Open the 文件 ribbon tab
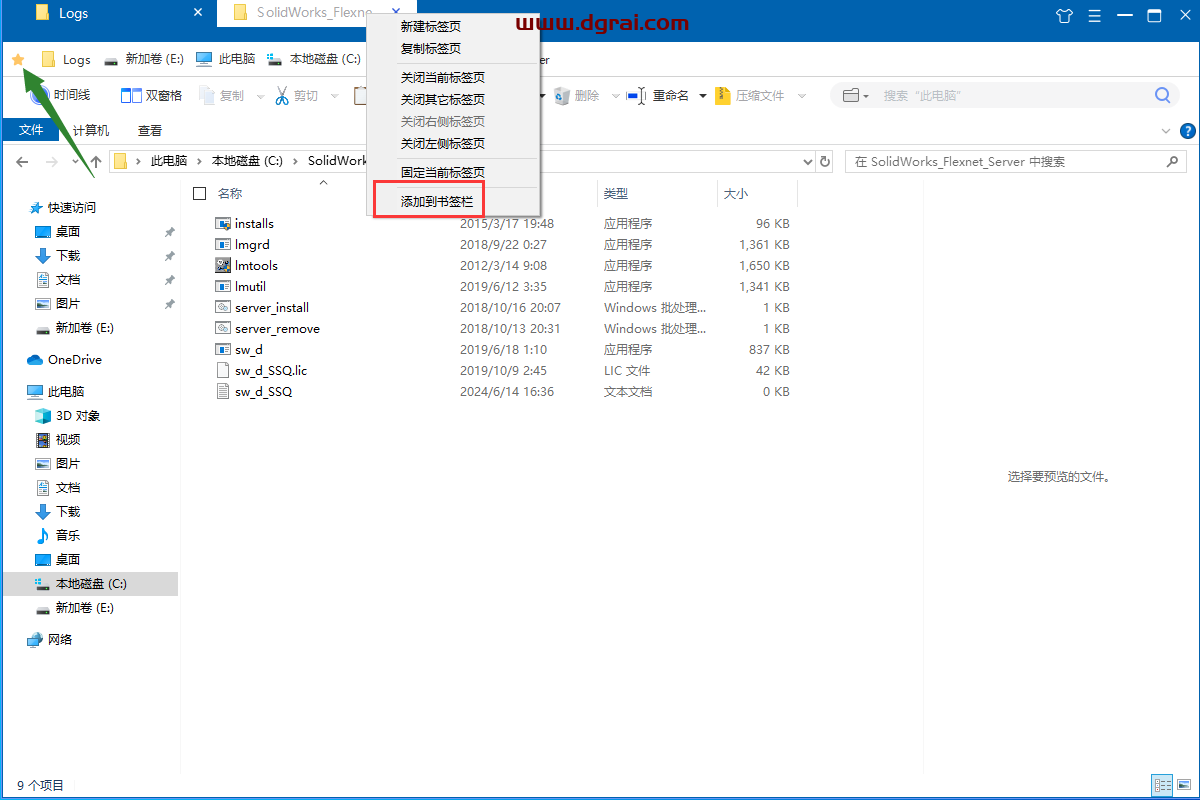The height and width of the screenshot is (800, 1200). click(x=31, y=131)
